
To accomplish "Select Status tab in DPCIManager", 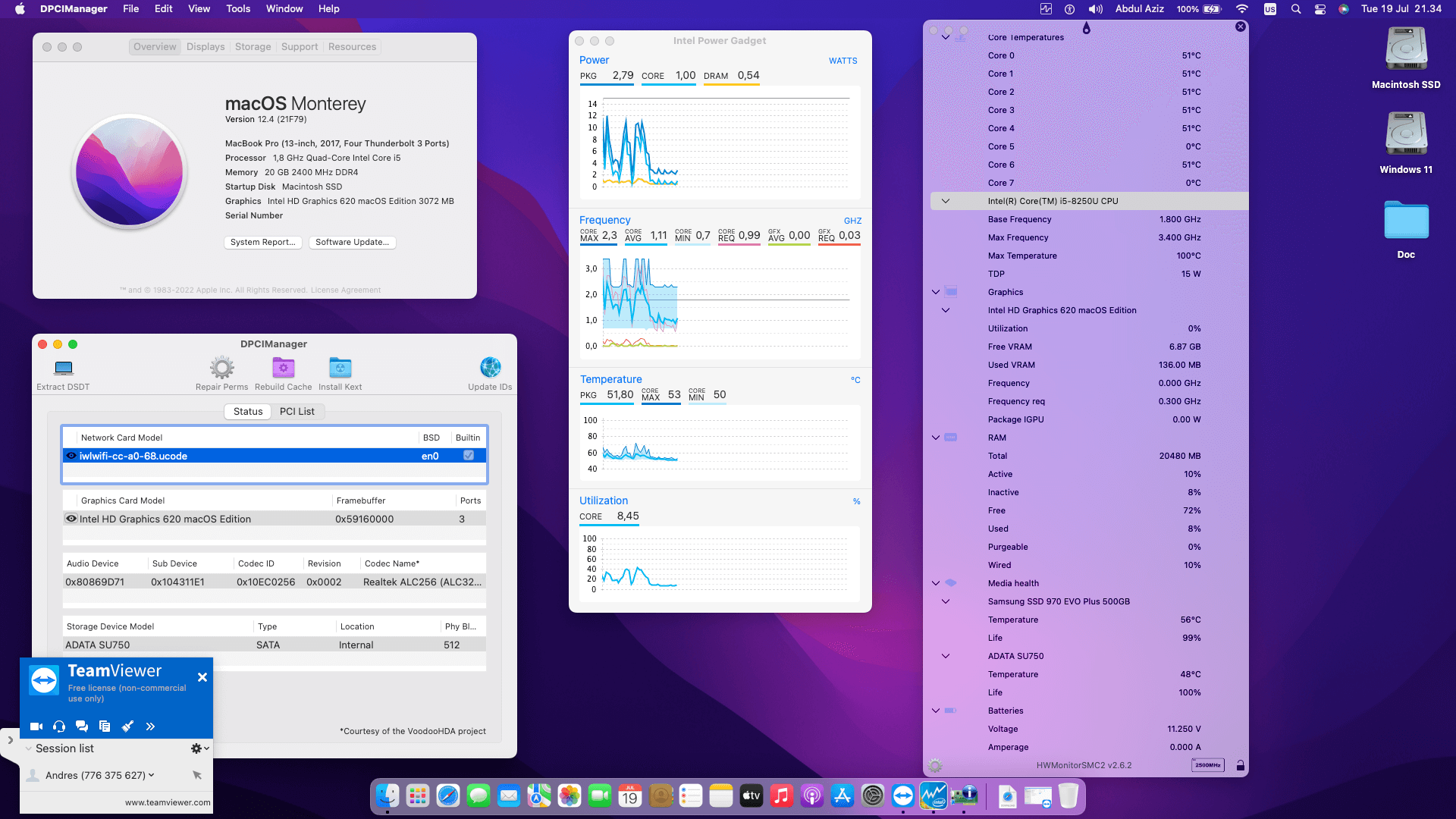I will pos(248,411).
